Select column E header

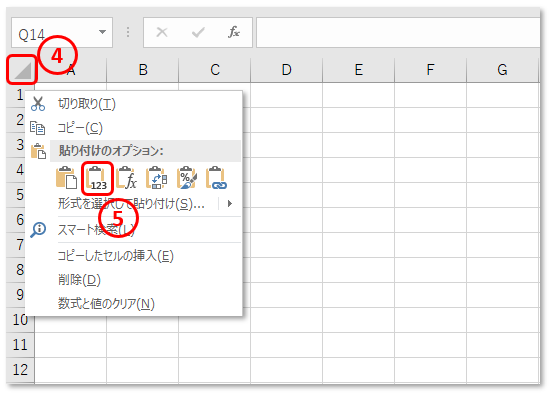[358, 70]
